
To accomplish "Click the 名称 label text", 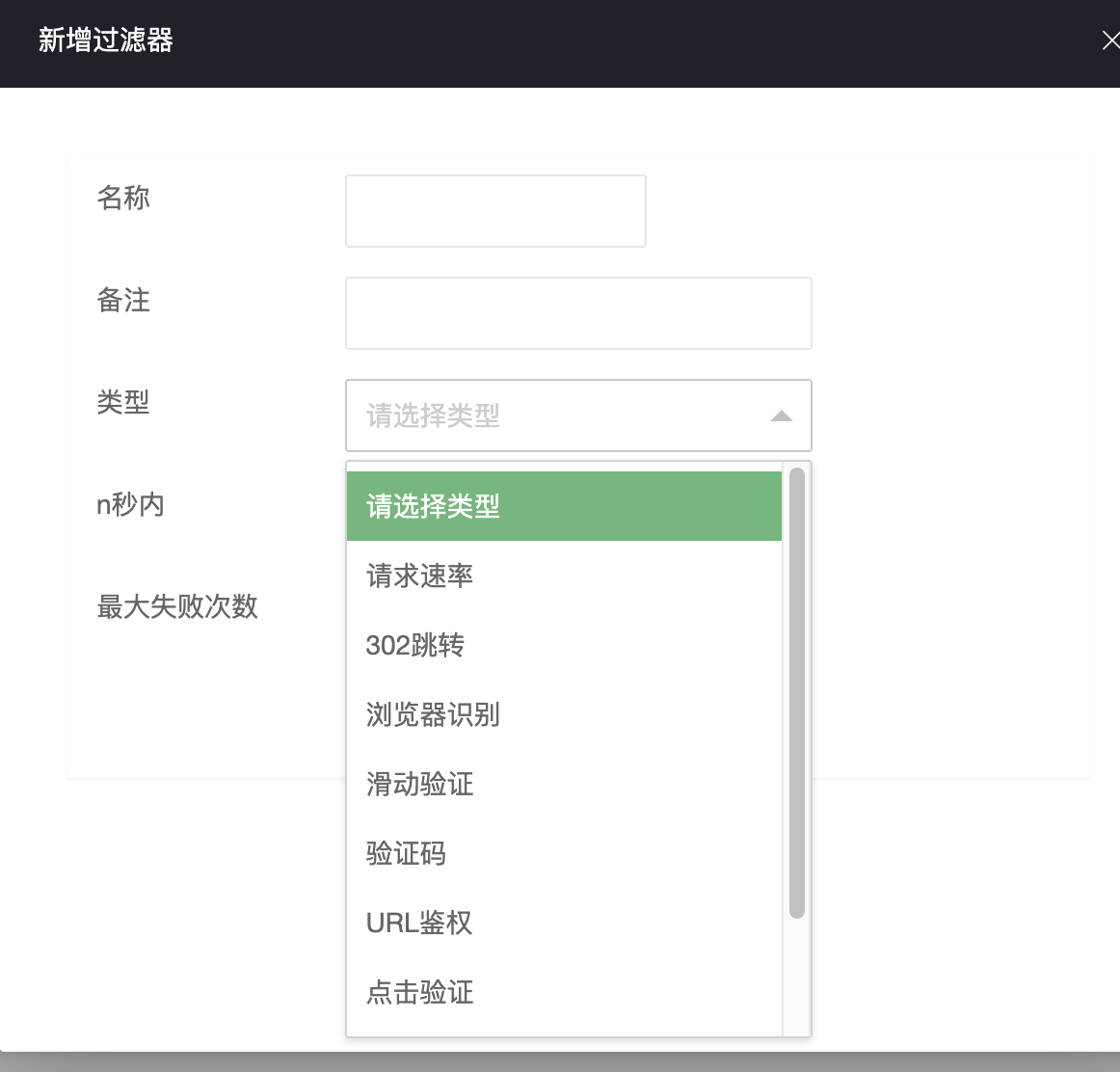I will coord(123,198).
